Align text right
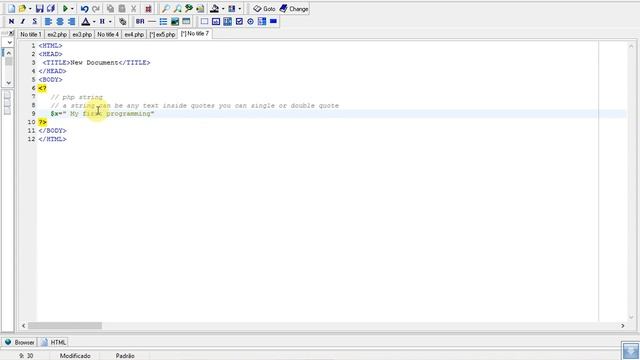 [x=71, y=21]
